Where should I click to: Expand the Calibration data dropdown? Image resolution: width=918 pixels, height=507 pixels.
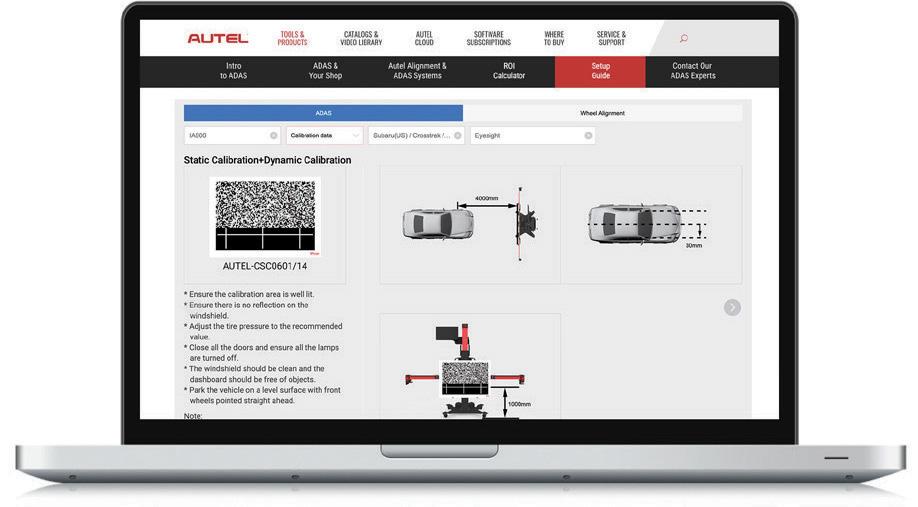tap(324, 135)
